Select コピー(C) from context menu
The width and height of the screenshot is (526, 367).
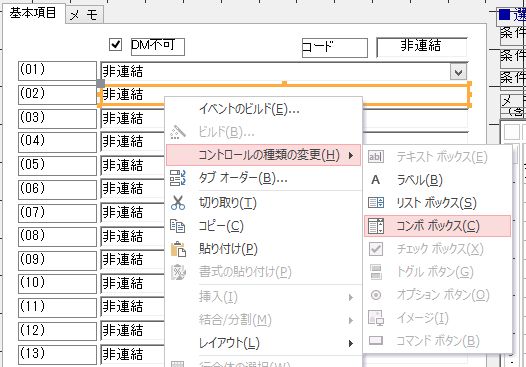[264, 226]
